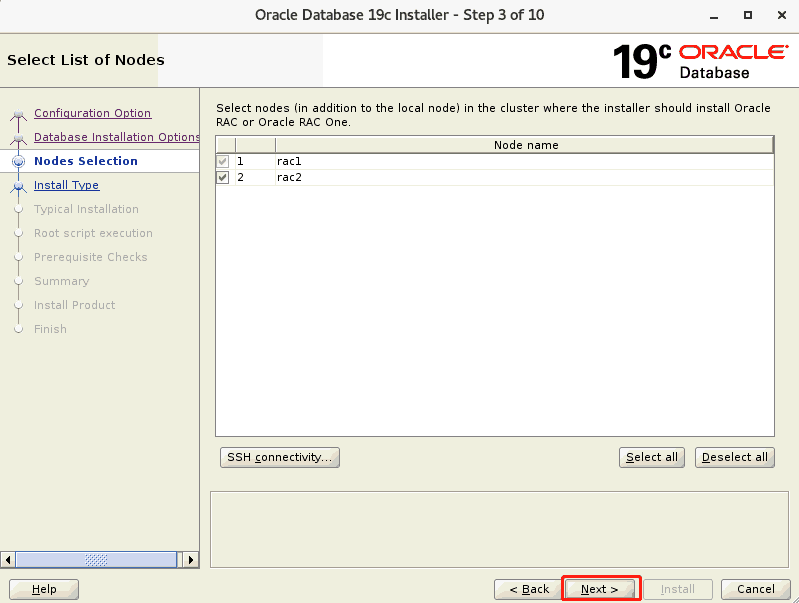The width and height of the screenshot is (799, 603).
Task: Select the current Nodes Selection step
Action: click(86, 161)
